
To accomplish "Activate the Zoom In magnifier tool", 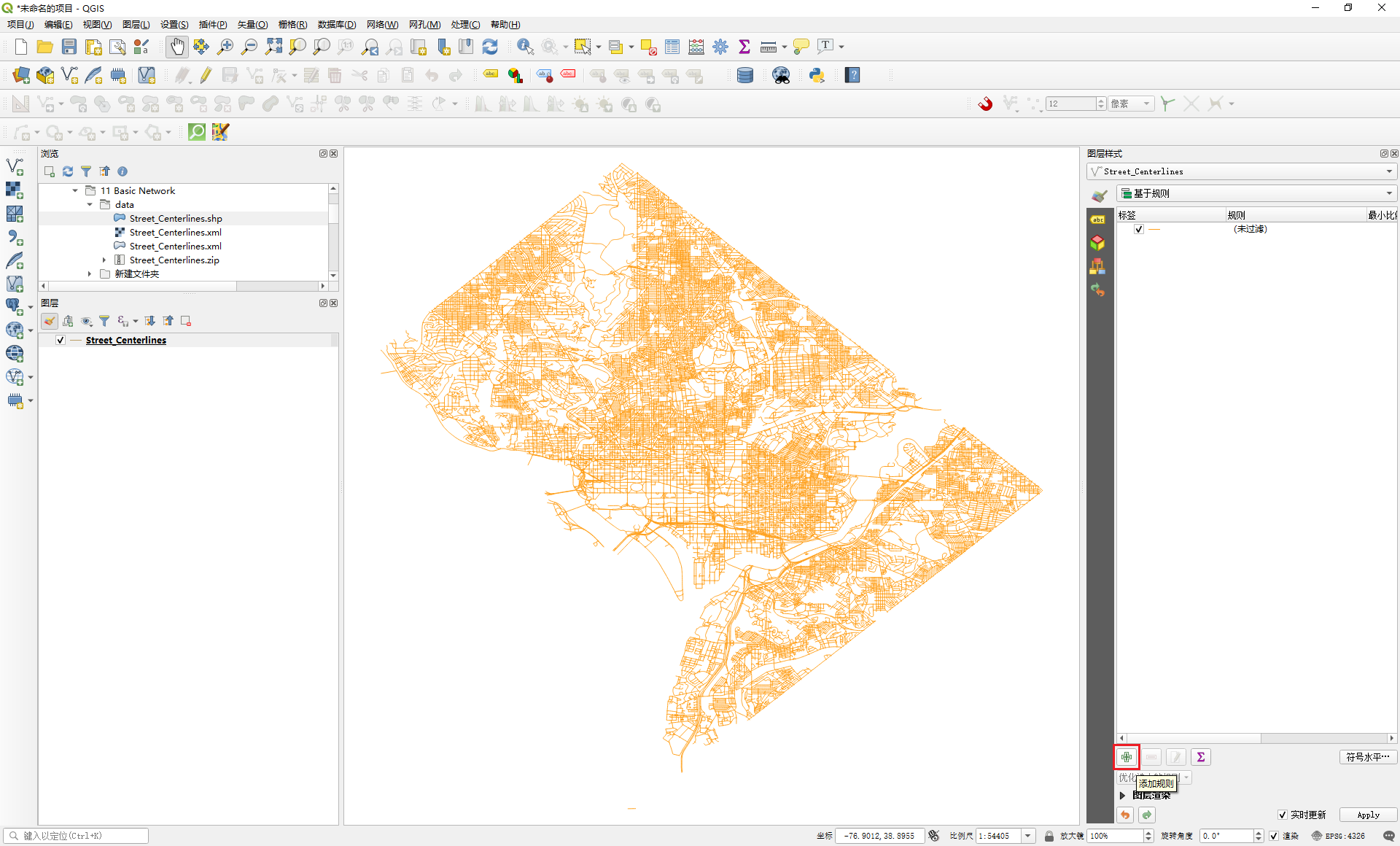I will [x=225, y=46].
